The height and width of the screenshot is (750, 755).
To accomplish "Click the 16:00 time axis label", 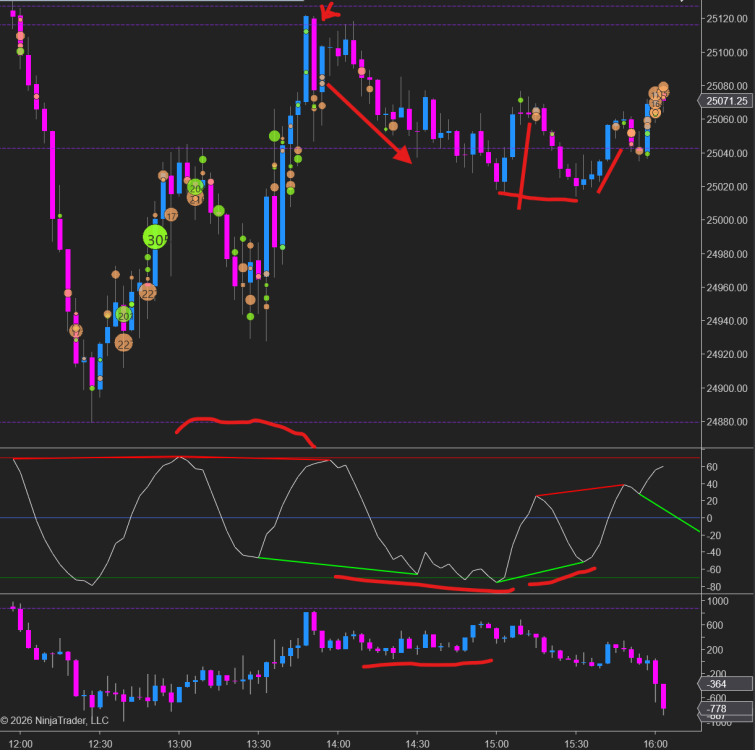I will click(655, 743).
